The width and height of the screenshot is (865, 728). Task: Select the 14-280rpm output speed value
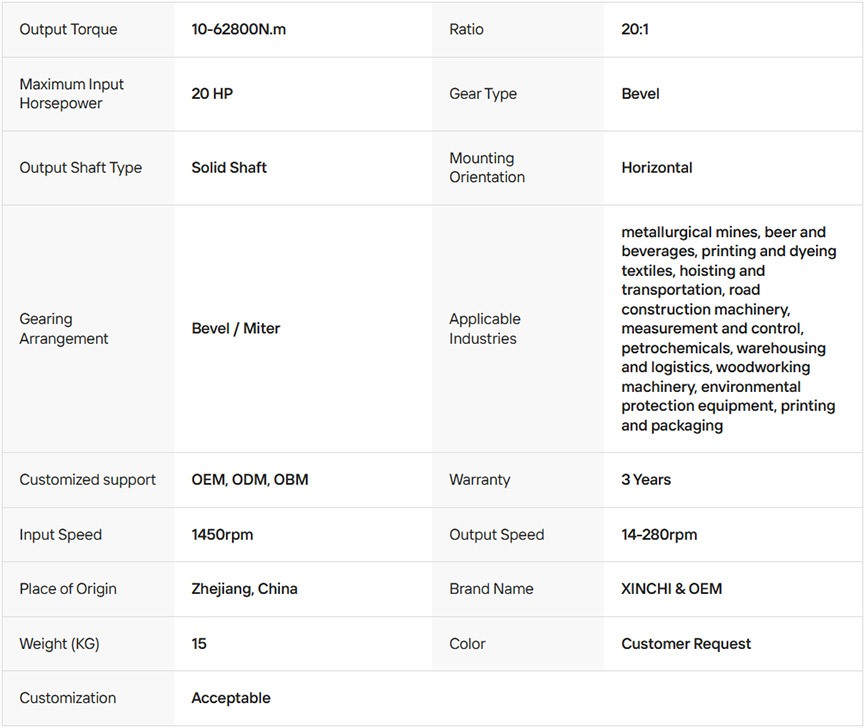pos(659,535)
